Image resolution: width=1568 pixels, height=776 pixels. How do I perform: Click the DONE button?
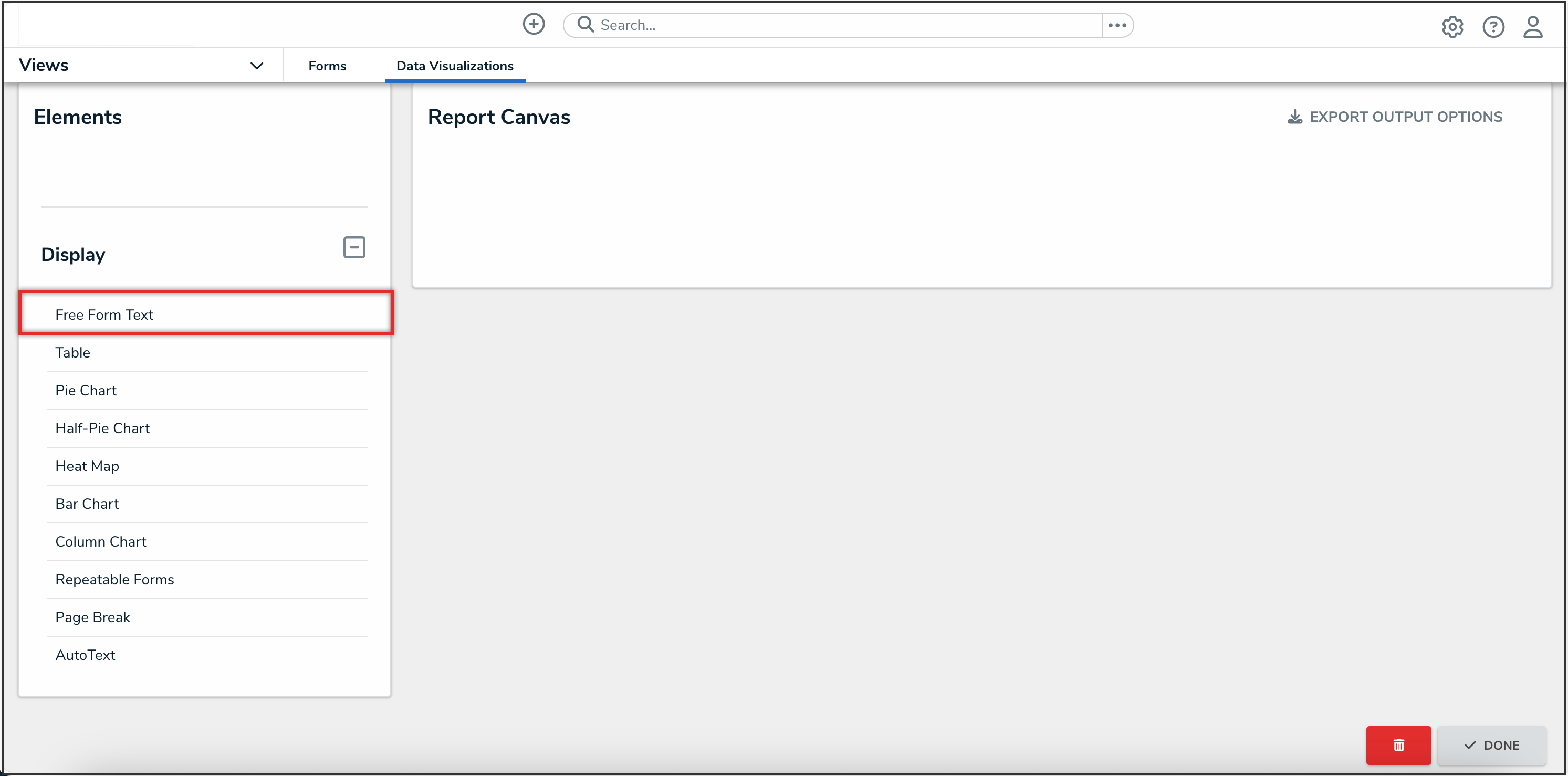point(1491,745)
